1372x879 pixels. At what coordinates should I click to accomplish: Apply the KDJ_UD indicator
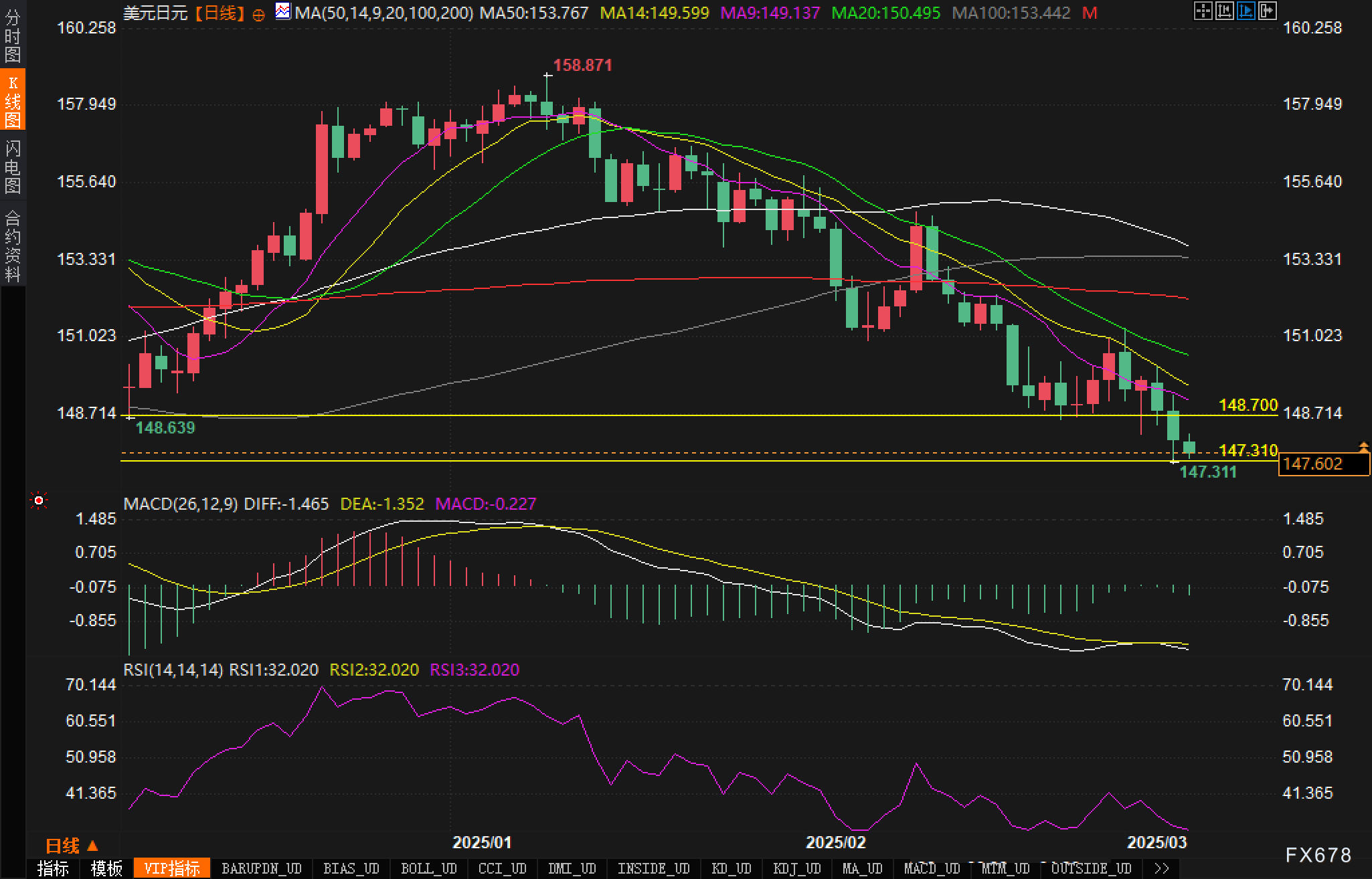[x=796, y=868]
